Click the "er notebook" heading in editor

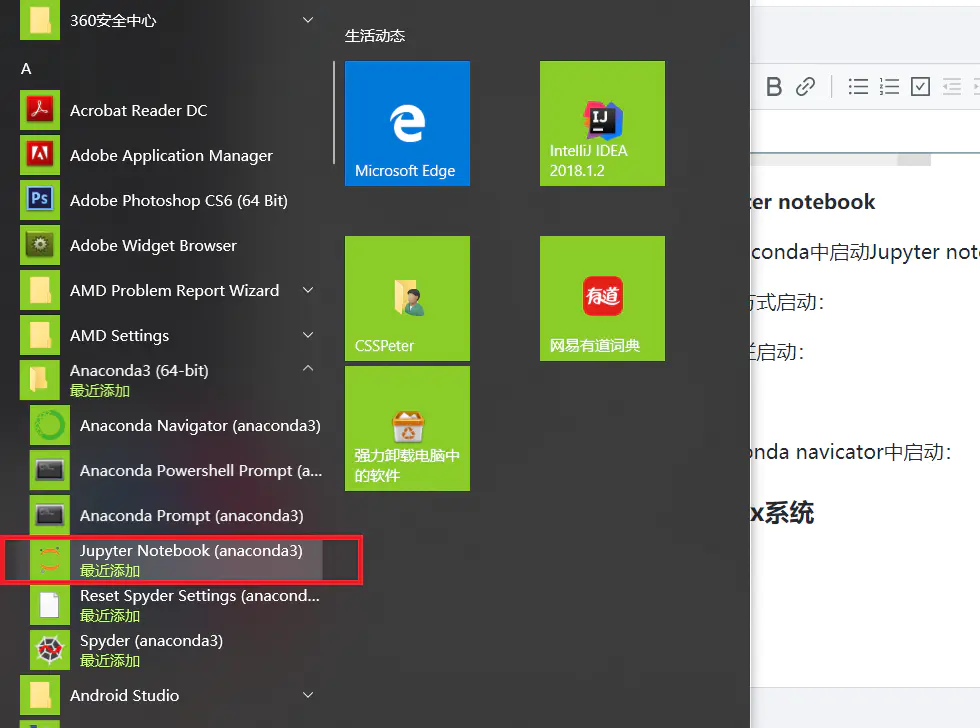tap(812, 202)
